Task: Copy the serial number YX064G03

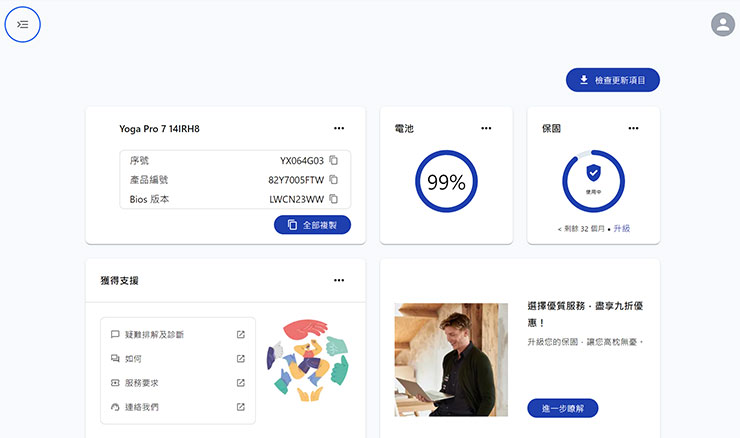Action: (334, 160)
